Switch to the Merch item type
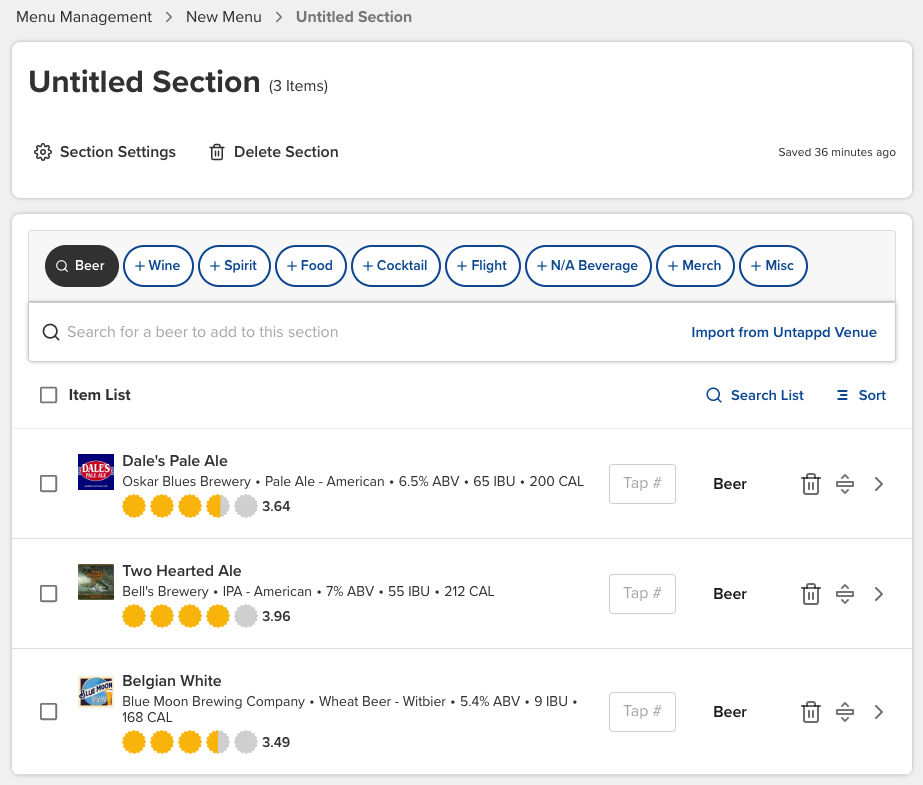This screenshot has height=785, width=923. (695, 266)
